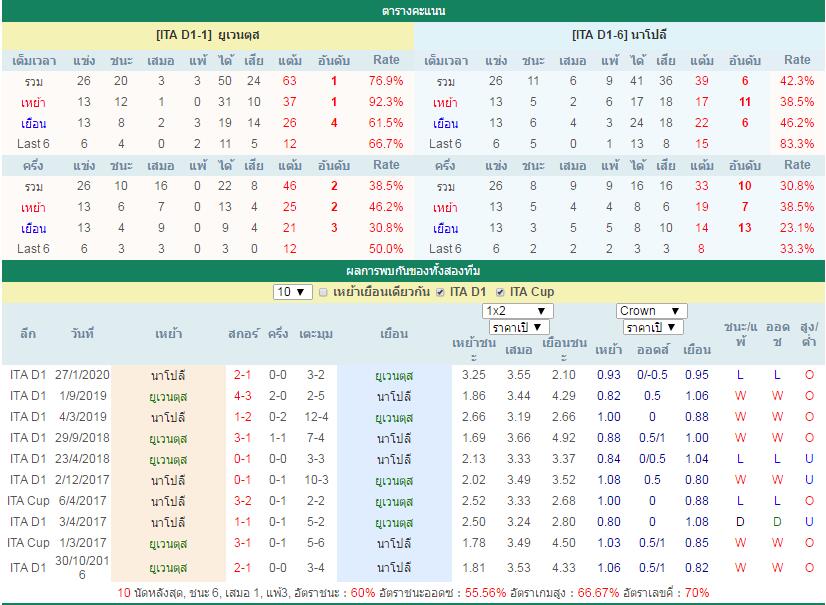Image resolution: width=826 pixels, height=605 pixels.
Task: Click the 63 total points for ยูเวนตุส
Action: point(290,81)
